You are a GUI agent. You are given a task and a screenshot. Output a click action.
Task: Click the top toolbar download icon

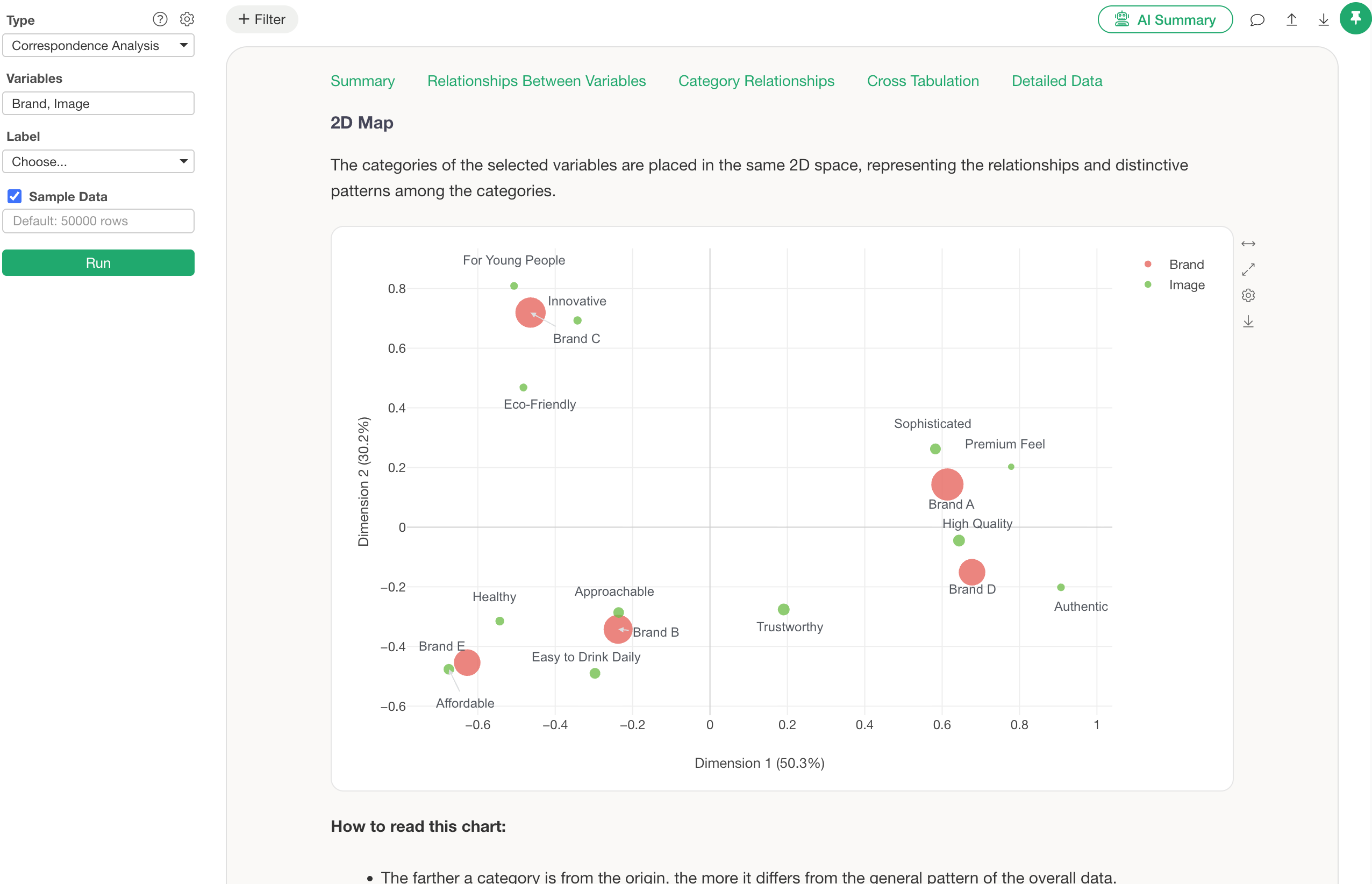point(1323,20)
